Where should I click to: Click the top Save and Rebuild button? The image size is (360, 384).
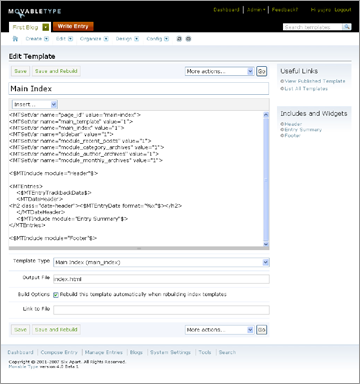point(56,71)
